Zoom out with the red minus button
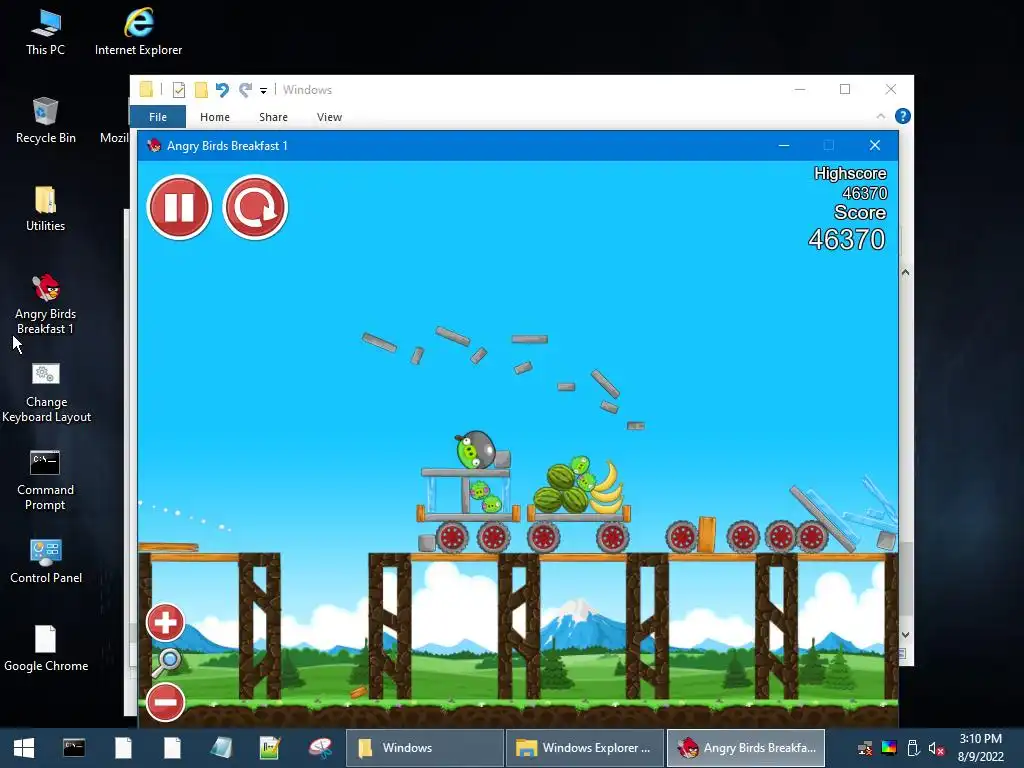The image size is (1024, 768). click(x=165, y=702)
